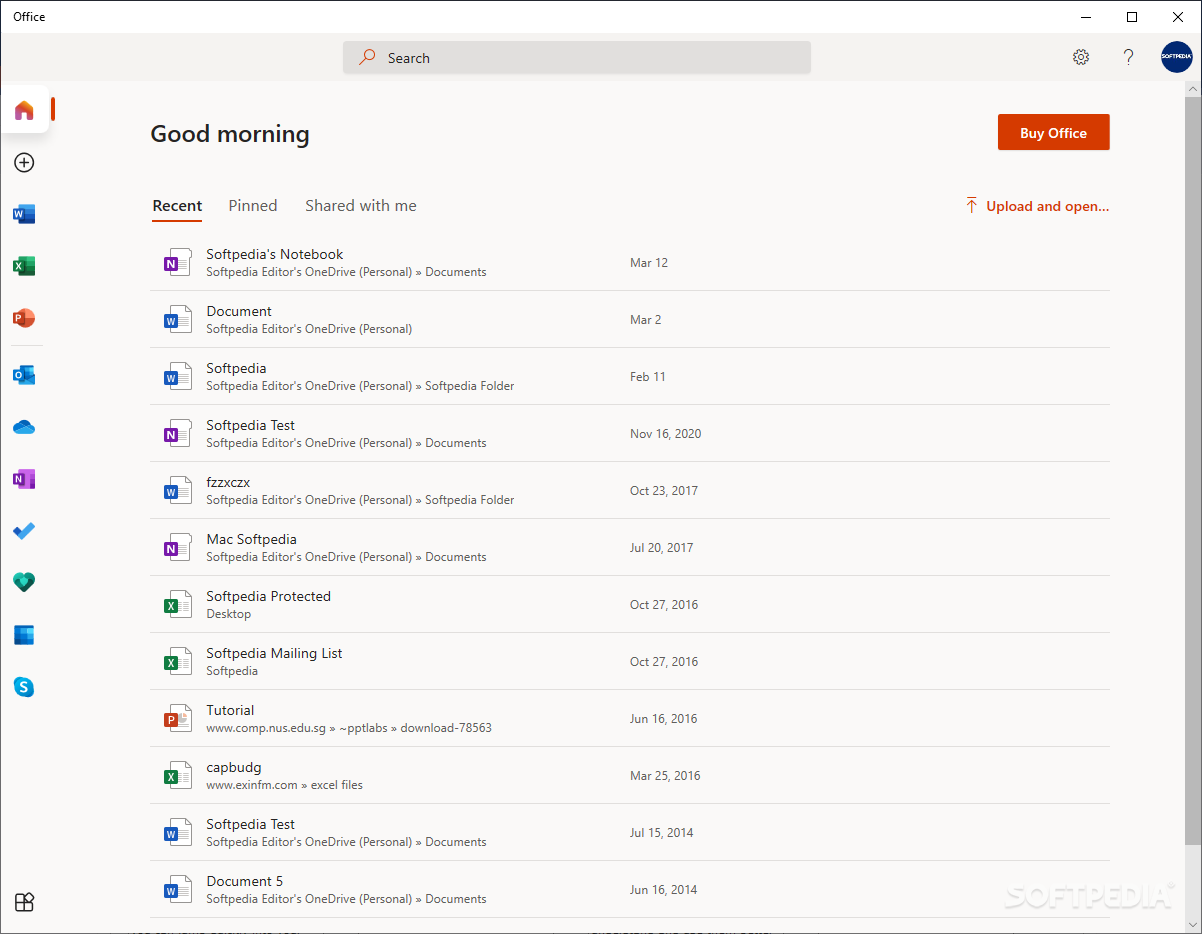Screen dimensions: 1202x934
Task: Open OneDrive cloud icon in sidebar
Action: 25,427
